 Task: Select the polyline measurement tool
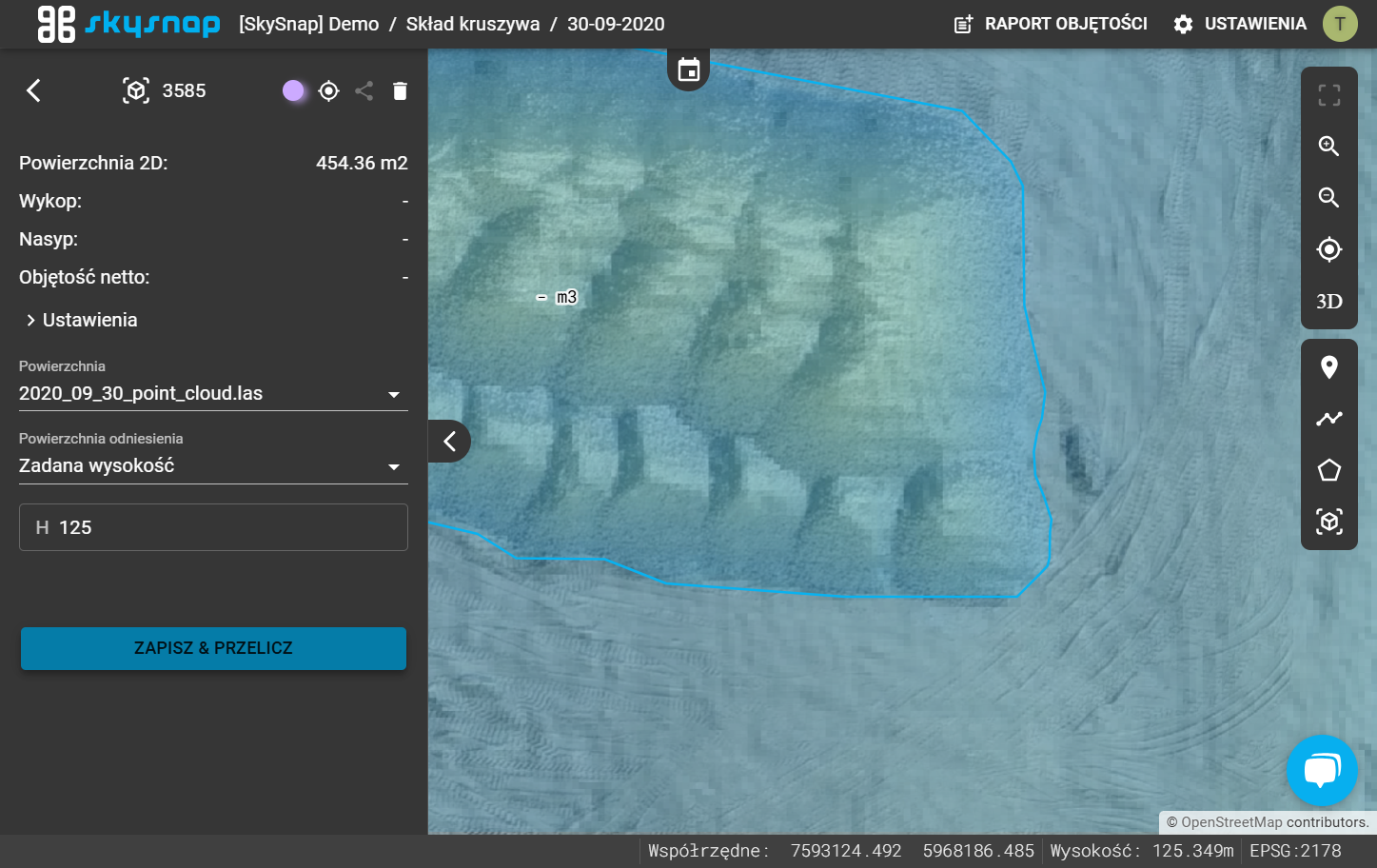[x=1329, y=419]
